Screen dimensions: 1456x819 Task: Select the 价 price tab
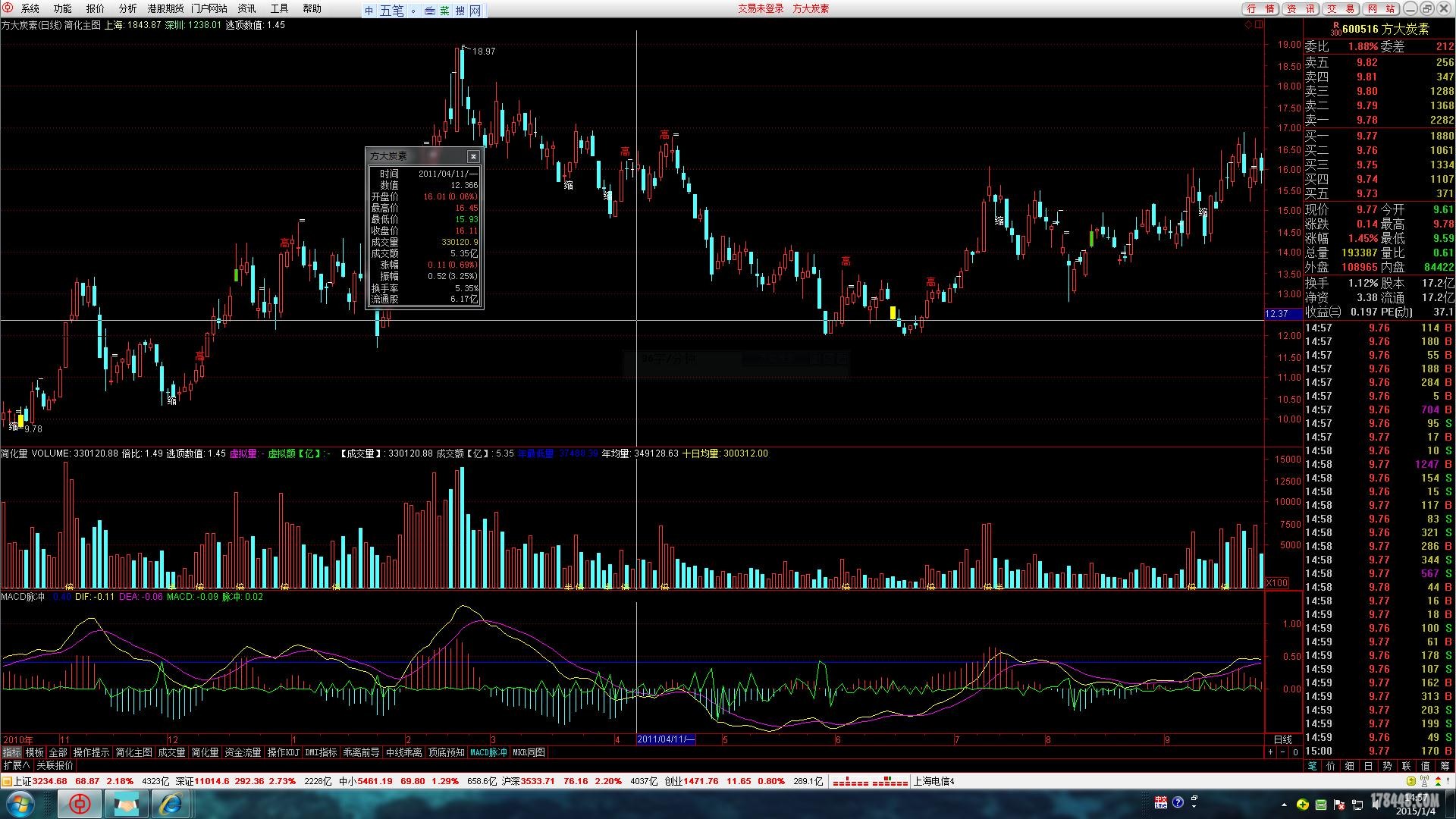pos(1331,766)
